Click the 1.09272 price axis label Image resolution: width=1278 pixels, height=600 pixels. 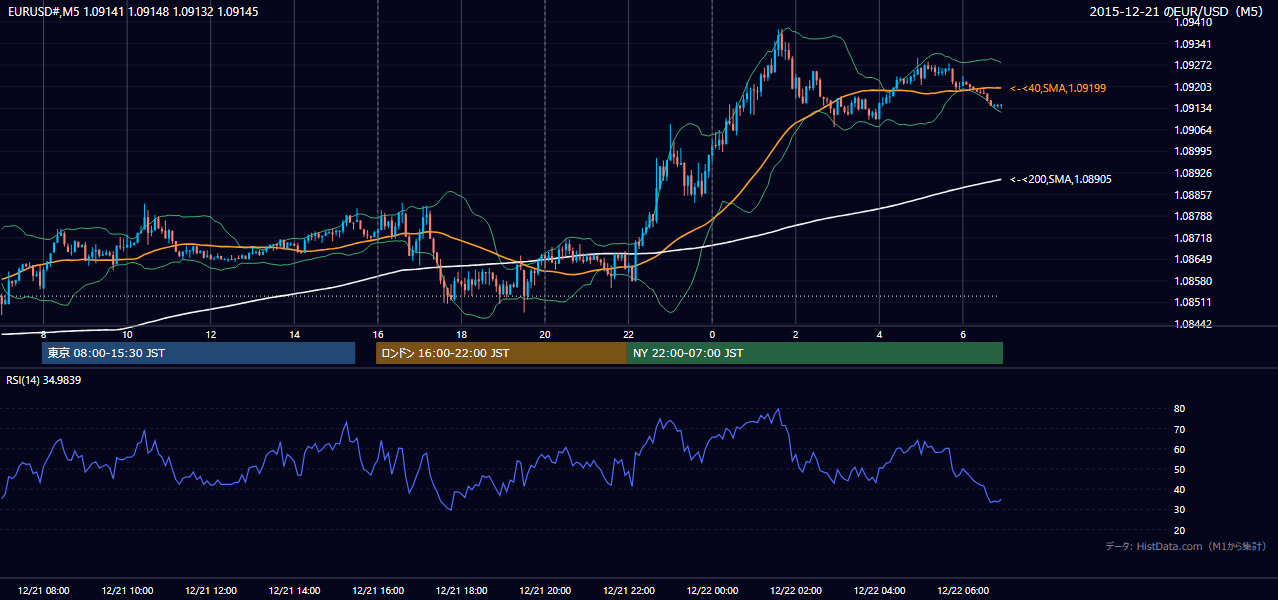[x=1193, y=66]
